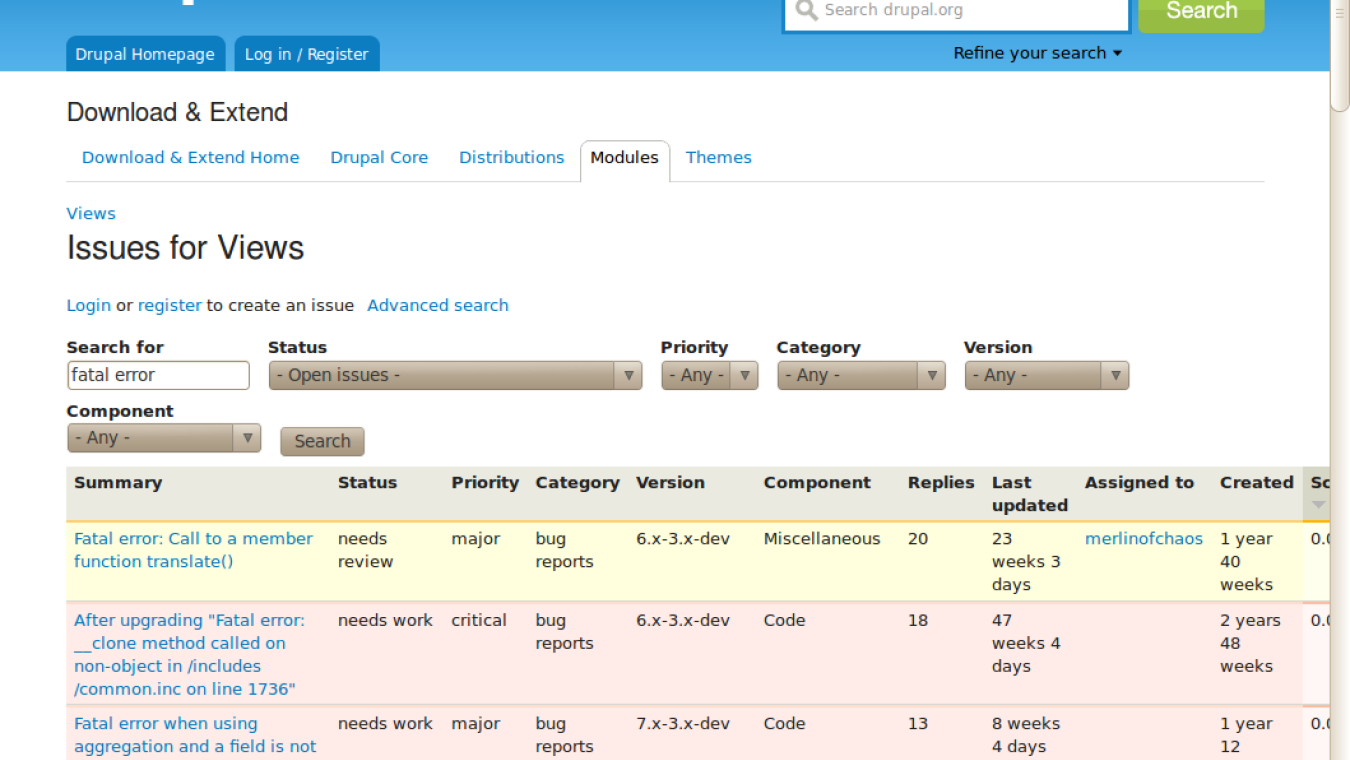Image resolution: width=1350 pixels, height=760 pixels.
Task: Click the 'needs review' status cell
Action: tap(367, 550)
